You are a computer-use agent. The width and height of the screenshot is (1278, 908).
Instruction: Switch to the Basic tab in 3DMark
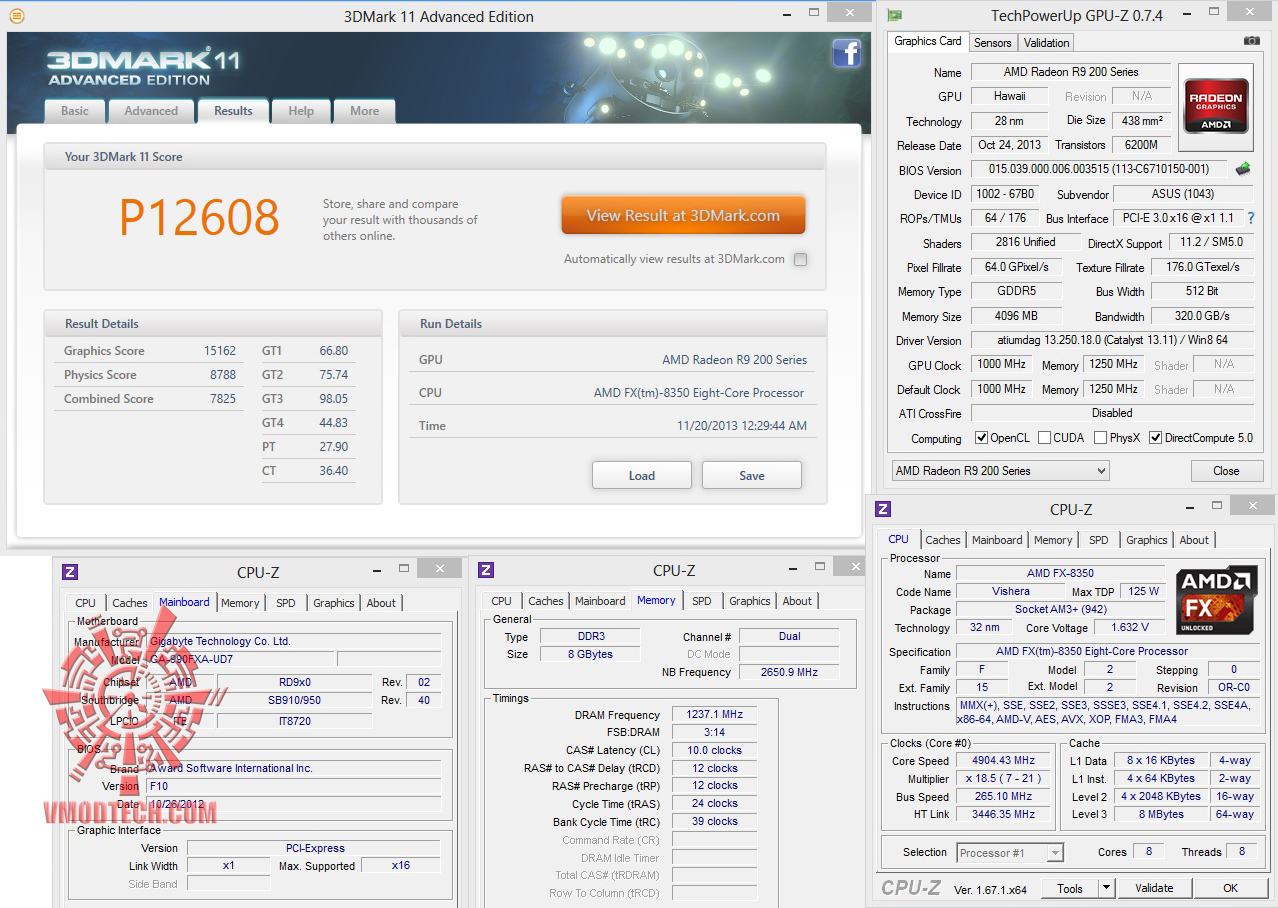75,111
